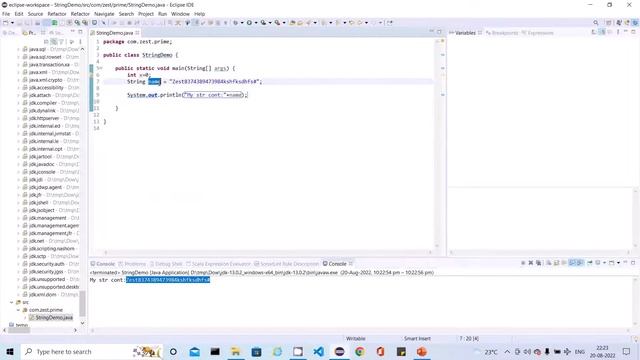Screen dimensions: 640x360
Task: Open the New wizard dropdown arrow
Action: pos(12,23)
